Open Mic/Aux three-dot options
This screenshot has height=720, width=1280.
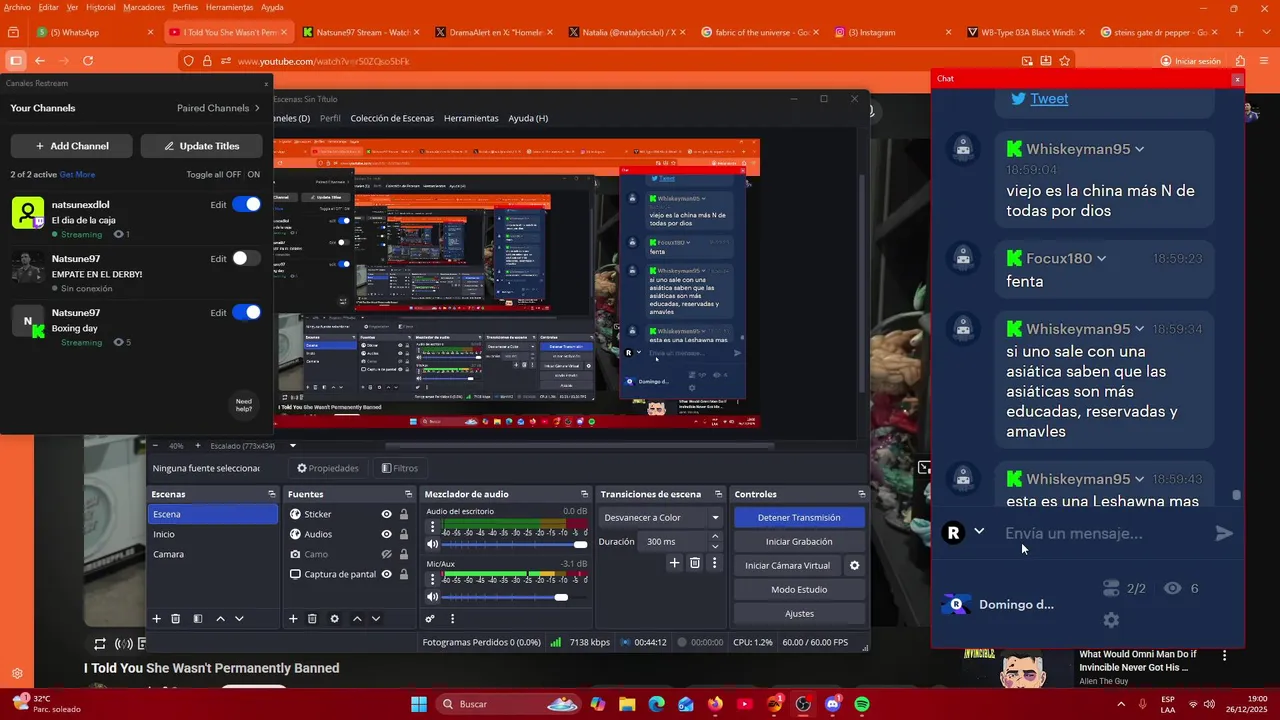[x=432, y=579]
